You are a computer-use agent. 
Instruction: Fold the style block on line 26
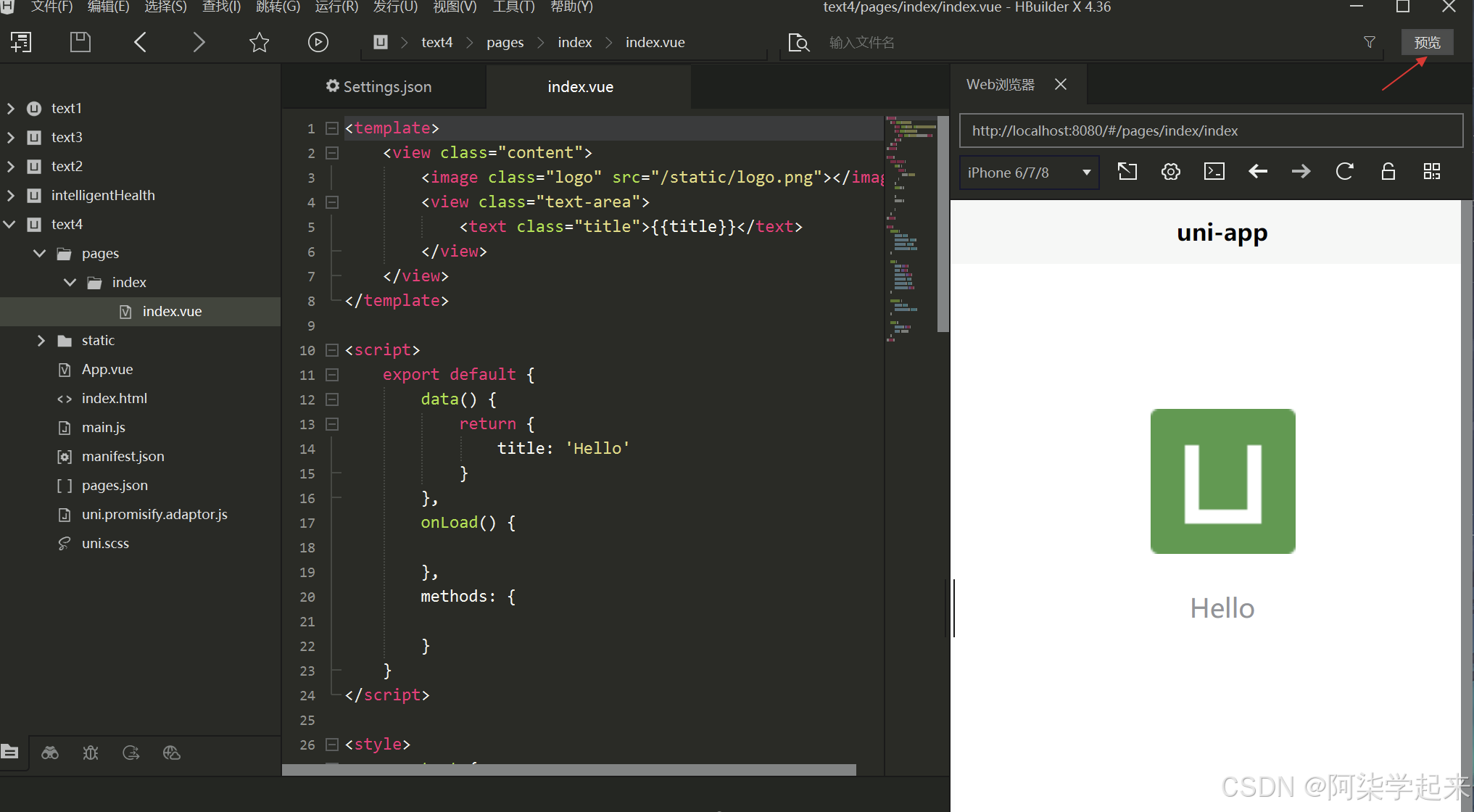(x=332, y=745)
